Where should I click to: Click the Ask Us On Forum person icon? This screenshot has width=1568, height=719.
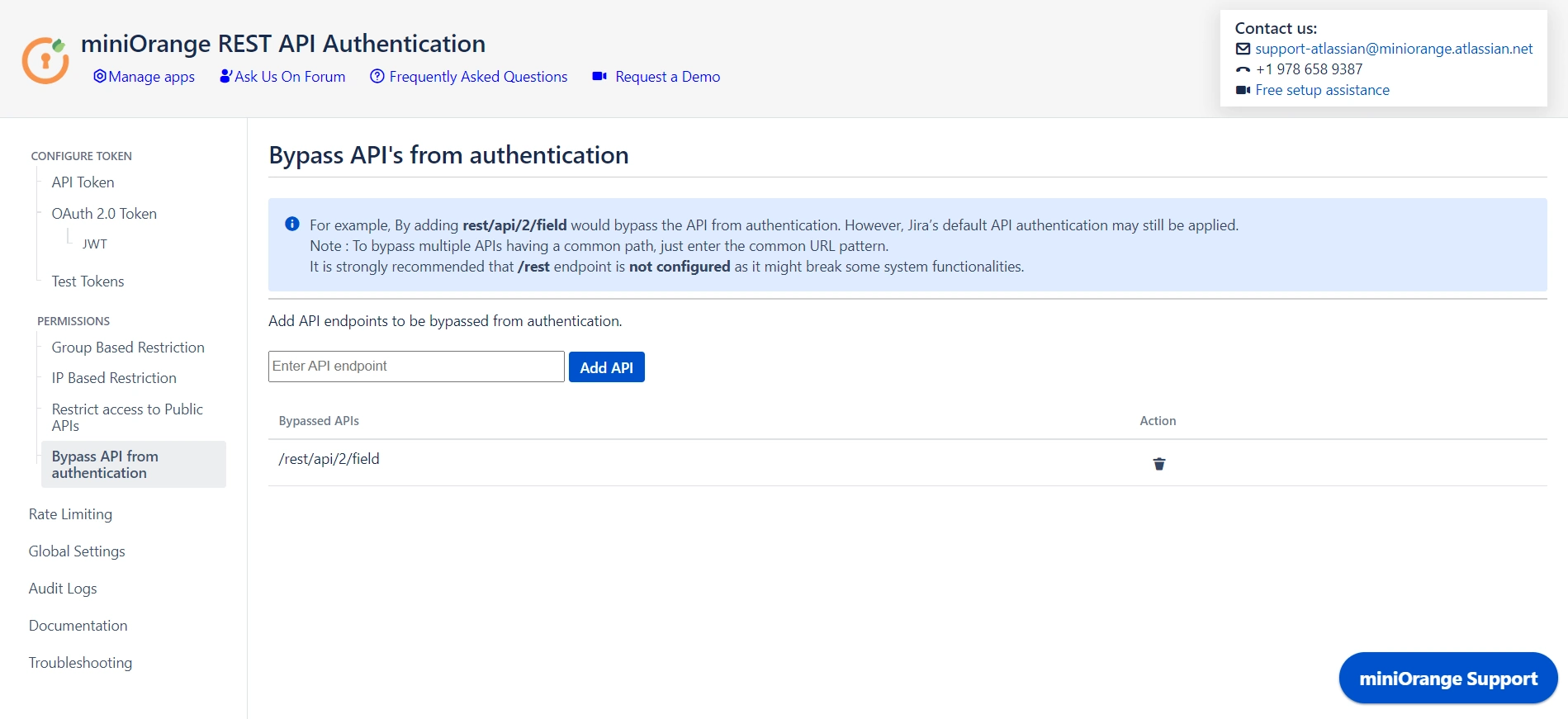pyautogui.click(x=225, y=76)
